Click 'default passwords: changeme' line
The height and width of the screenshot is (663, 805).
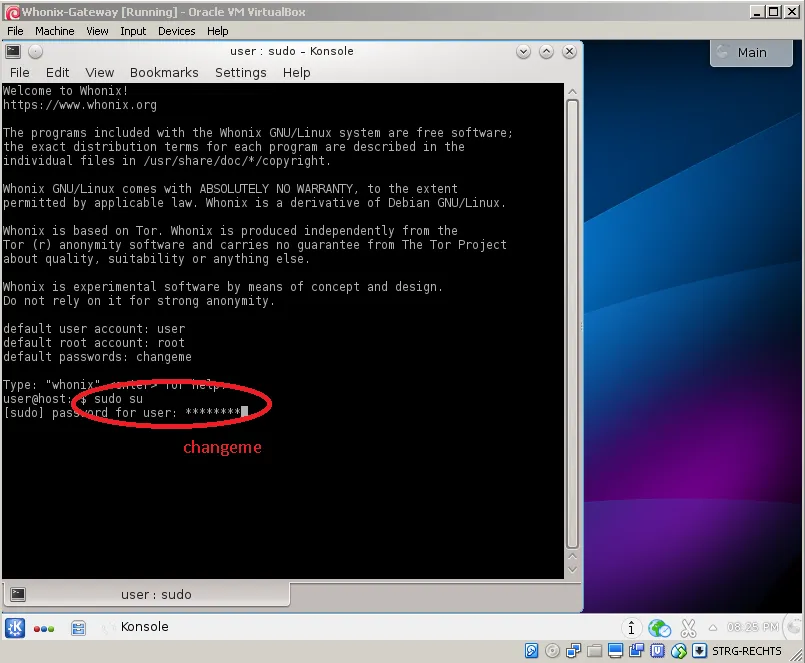[97, 357]
